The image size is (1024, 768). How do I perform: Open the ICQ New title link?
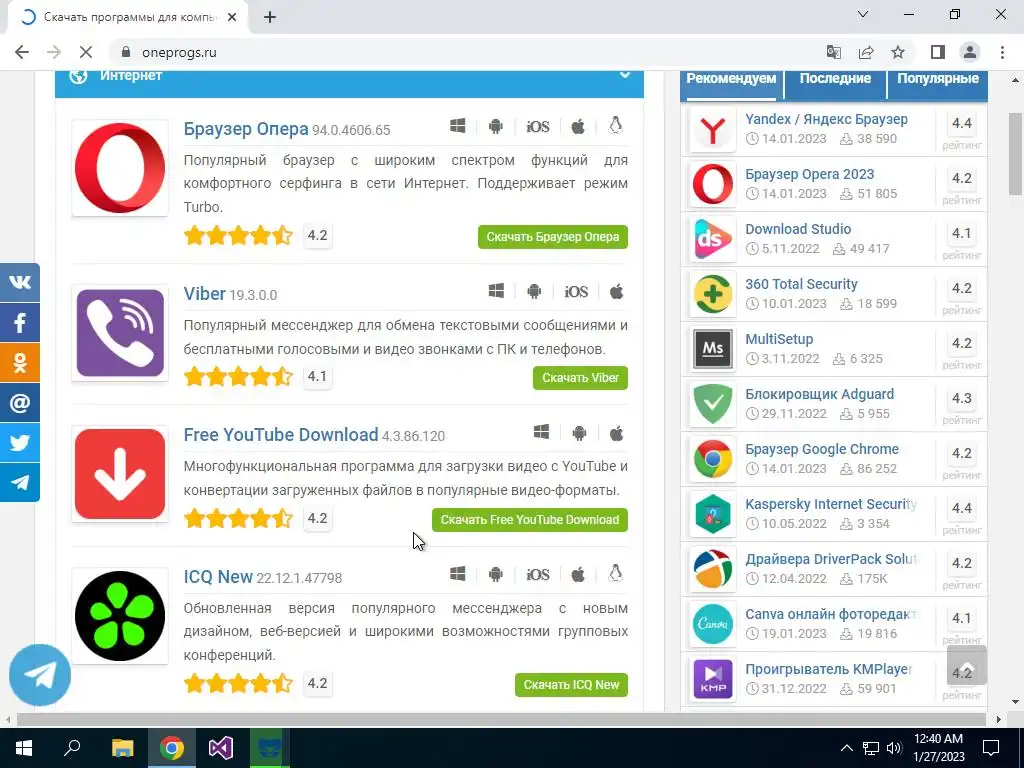[218, 577]
